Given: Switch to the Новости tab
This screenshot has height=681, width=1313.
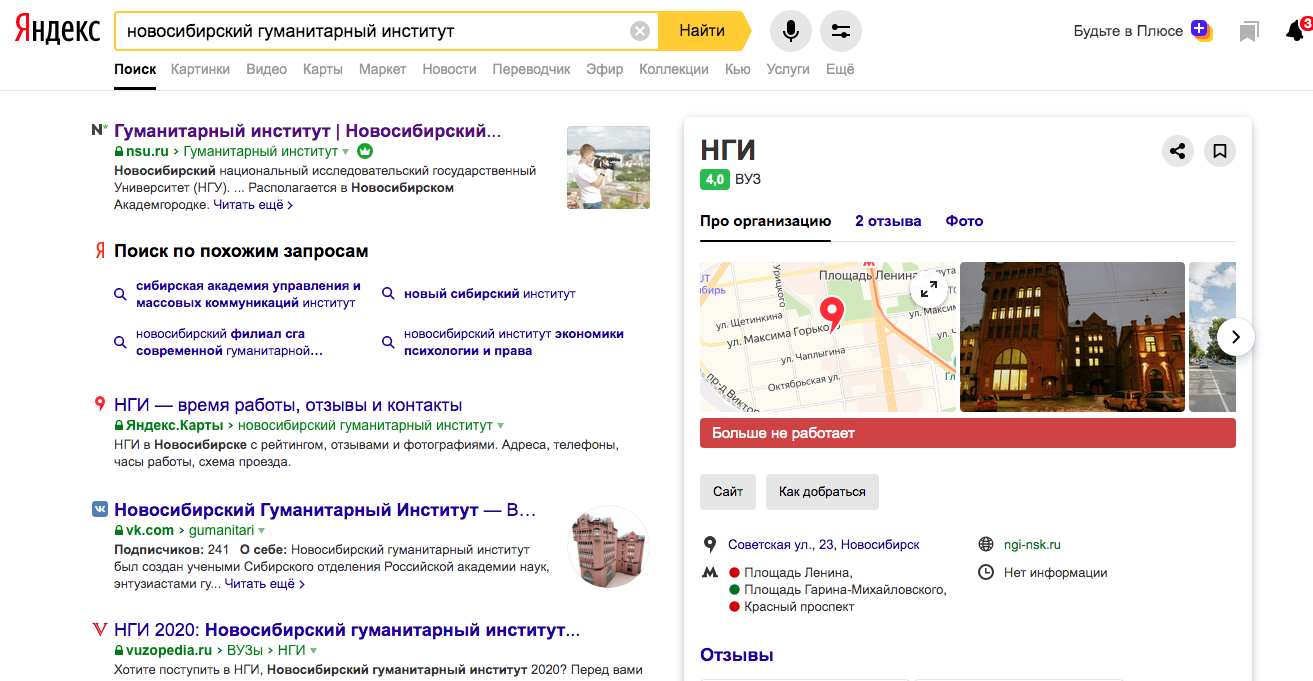Looking at the screenshot, I should tap(449, 69).
